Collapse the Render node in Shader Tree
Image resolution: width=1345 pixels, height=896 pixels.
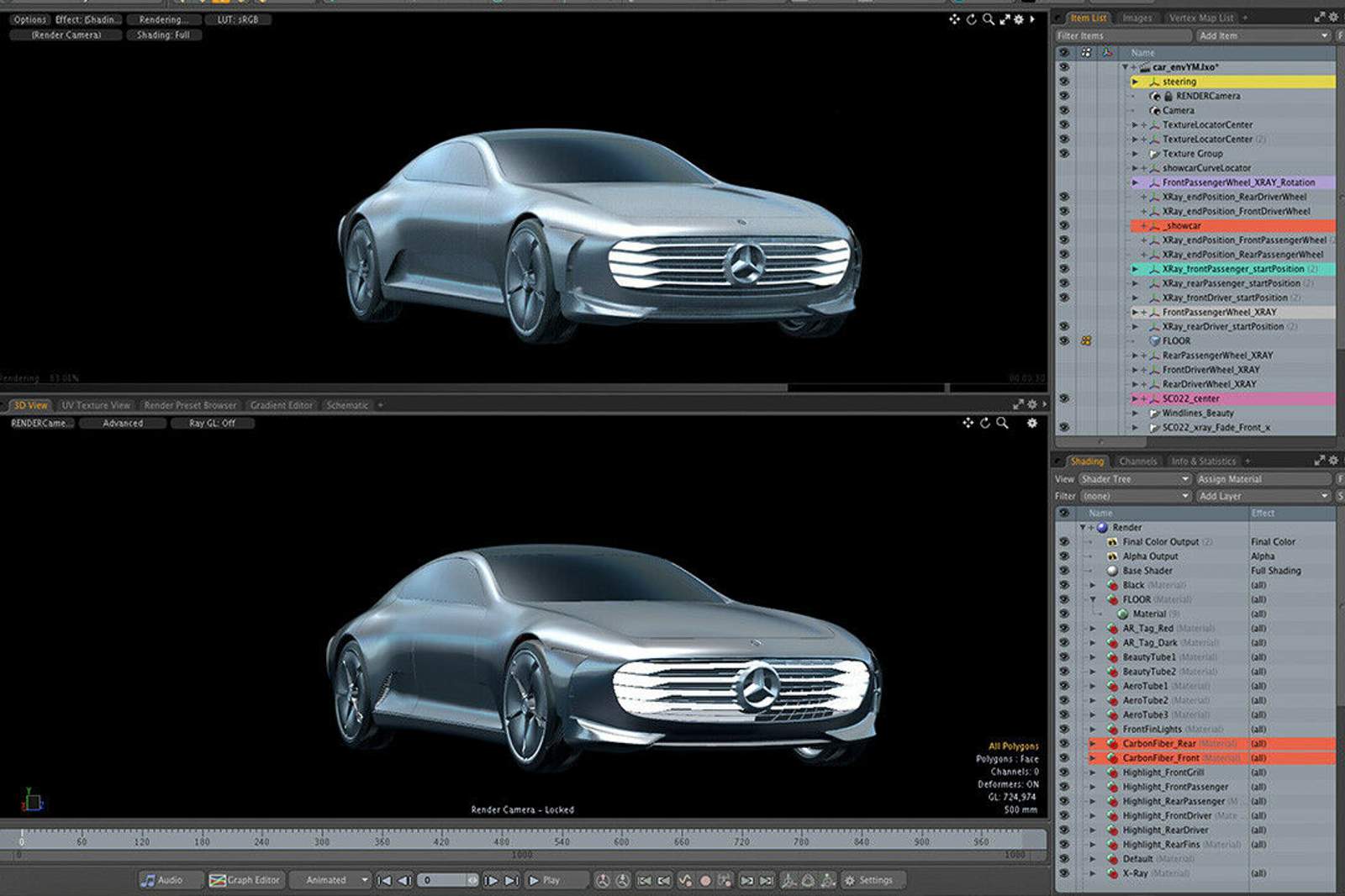tap(1083, 527)
